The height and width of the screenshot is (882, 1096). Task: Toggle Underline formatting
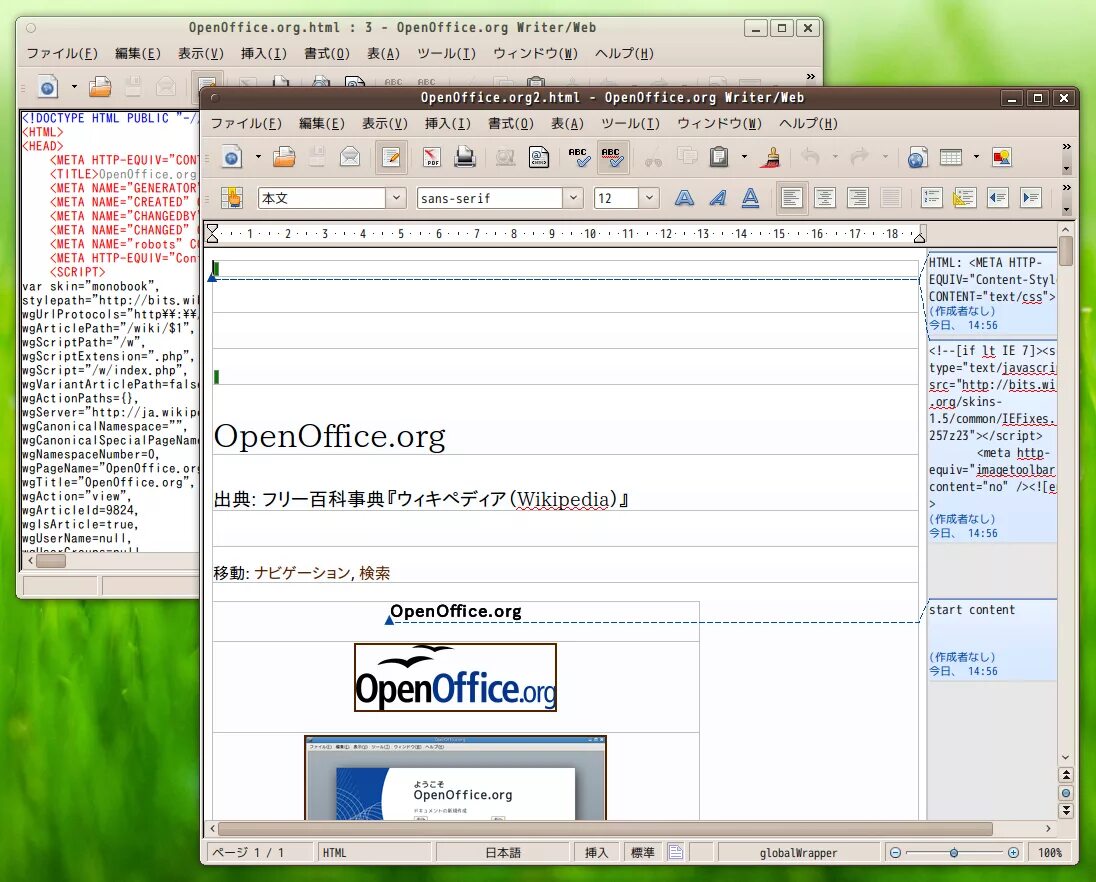coord(750,198)
